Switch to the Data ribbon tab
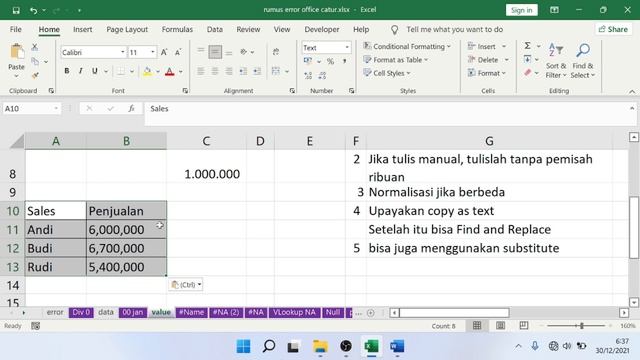The height and width of the screenshot is (360, 640). pyautogui.click(x=215, y=29)
